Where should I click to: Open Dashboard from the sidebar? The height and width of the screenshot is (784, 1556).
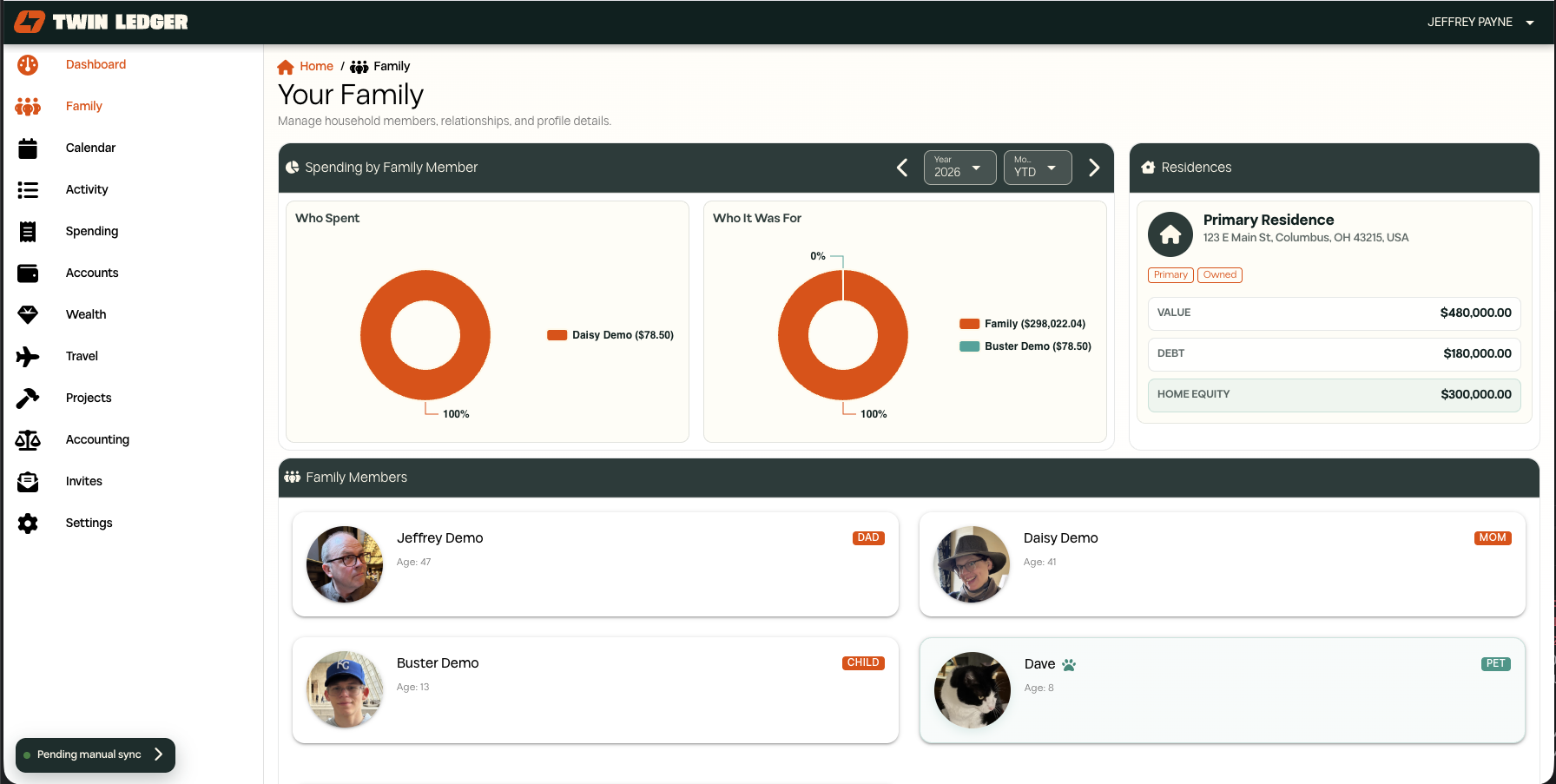click(96, 64)
